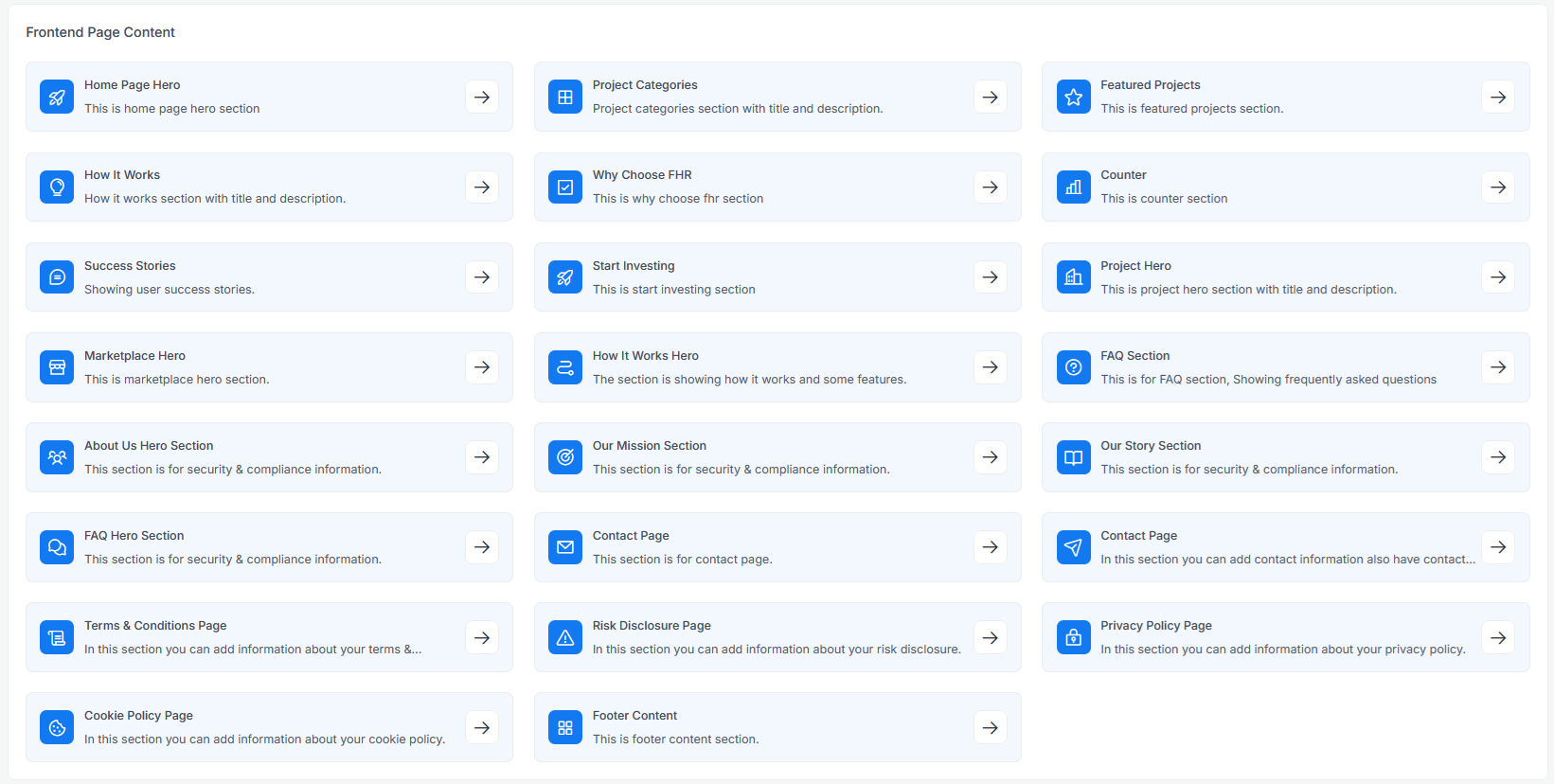This screenshot has height=784, width=1554.
Task: Click the rocket icon for Start Investing
Action: coord(565,276)
